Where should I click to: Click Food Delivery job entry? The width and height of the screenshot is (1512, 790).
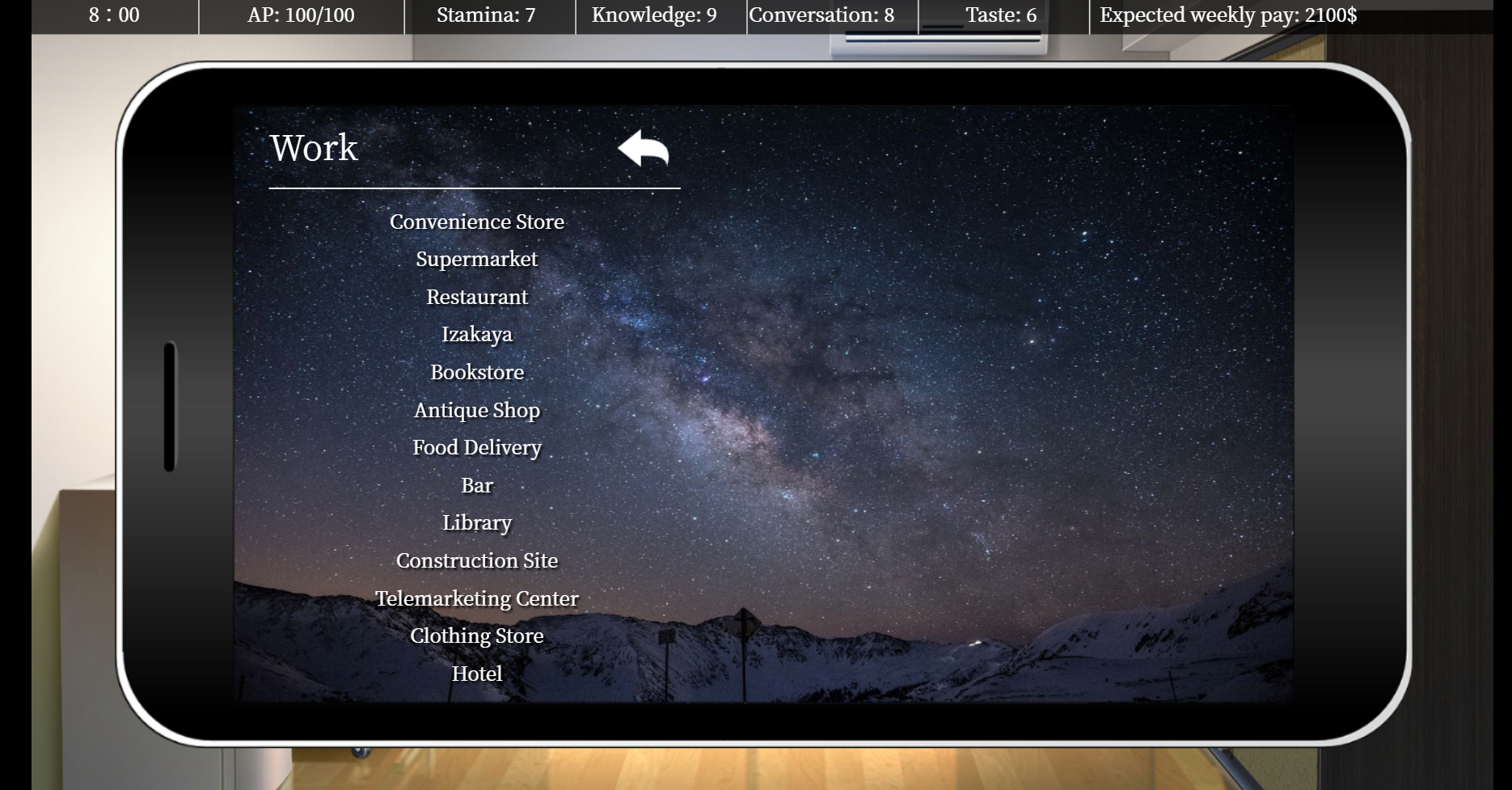coord(476,448)
